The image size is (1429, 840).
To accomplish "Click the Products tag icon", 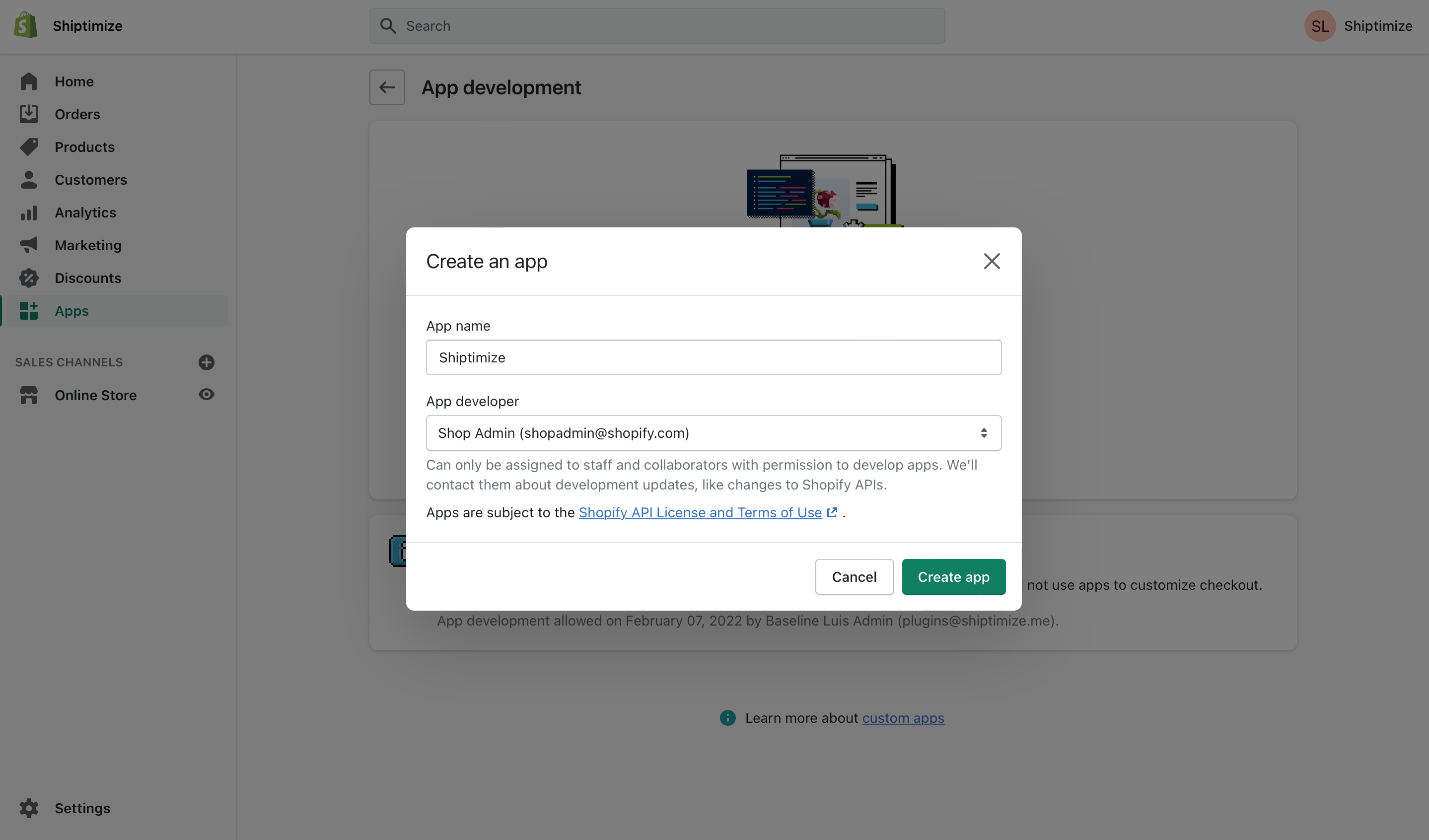I will click(28, 147).
